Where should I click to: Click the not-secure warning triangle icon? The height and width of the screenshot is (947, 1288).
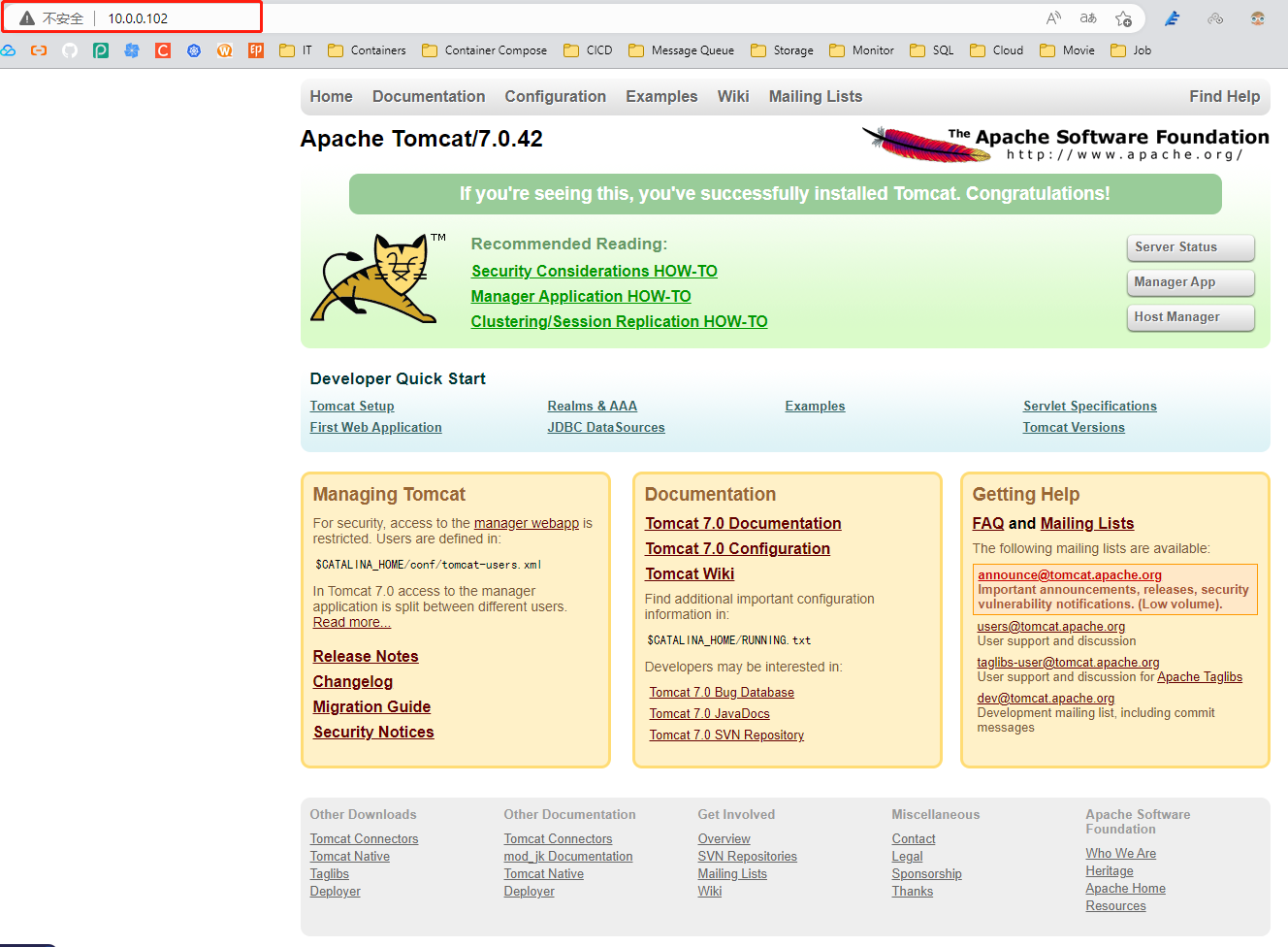coord(27,18)
